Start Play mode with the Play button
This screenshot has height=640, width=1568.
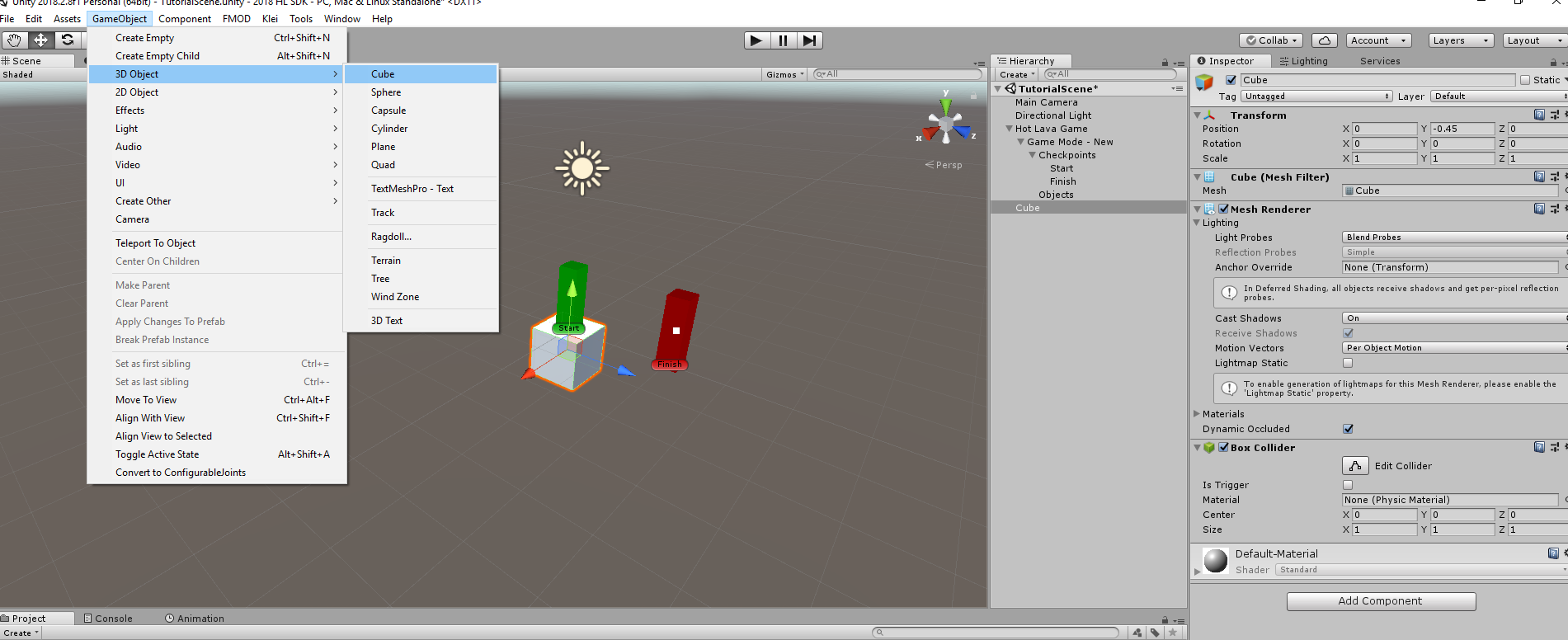coord(756,40)
